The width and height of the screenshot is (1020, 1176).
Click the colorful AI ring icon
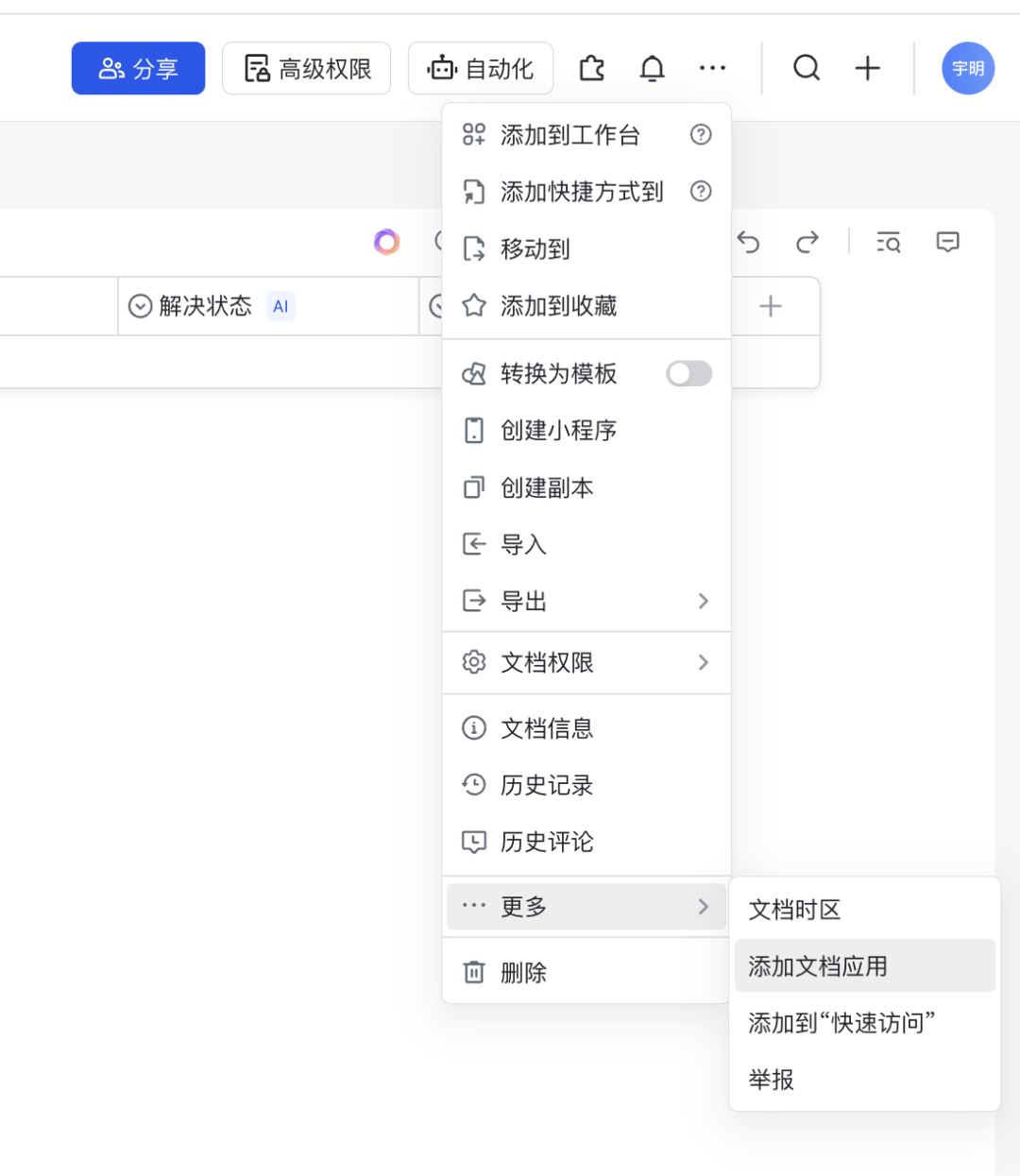[x=386, y=243]
